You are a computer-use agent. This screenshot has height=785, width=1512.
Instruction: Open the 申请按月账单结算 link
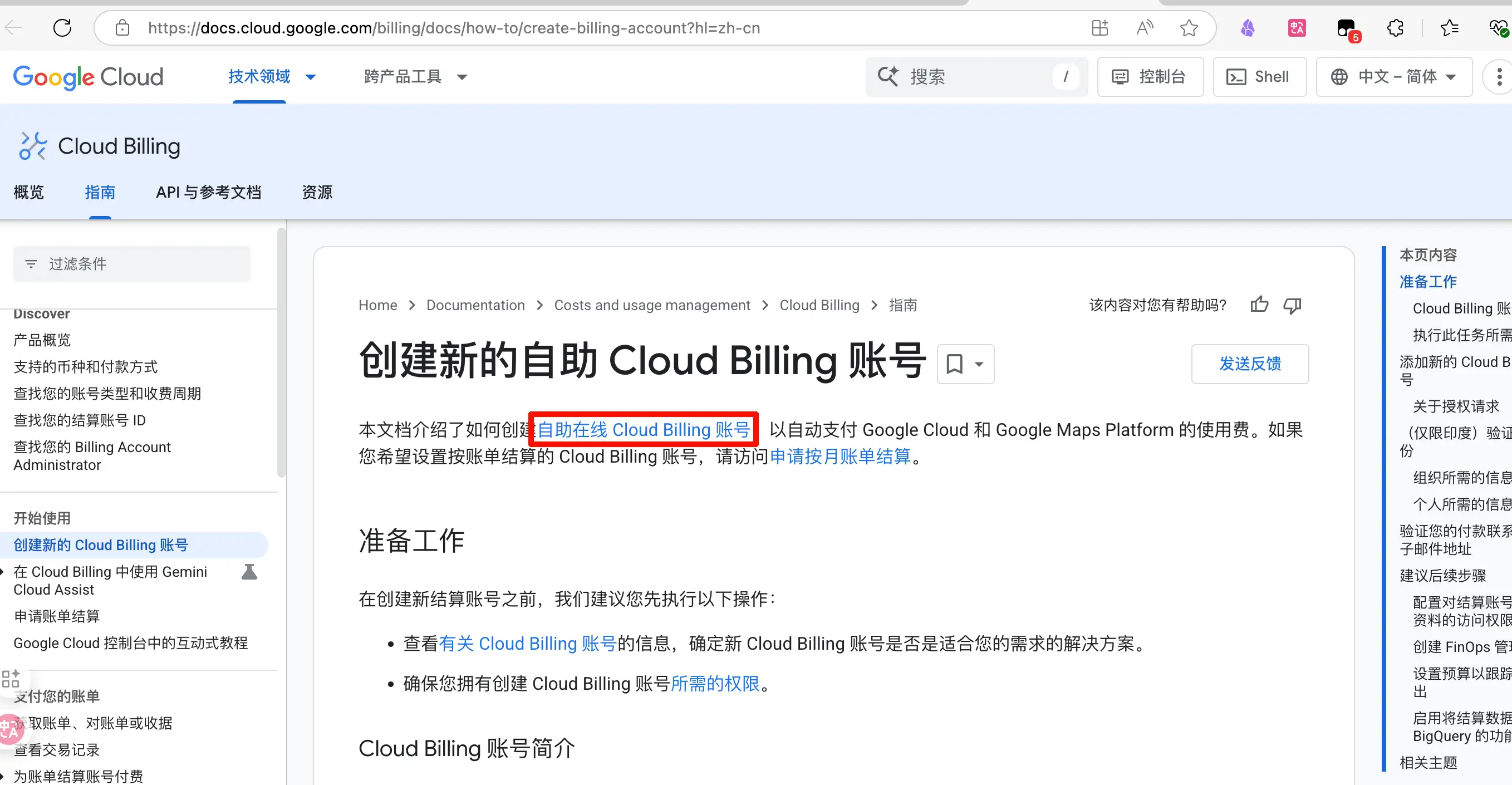click(x=840, y=456)
